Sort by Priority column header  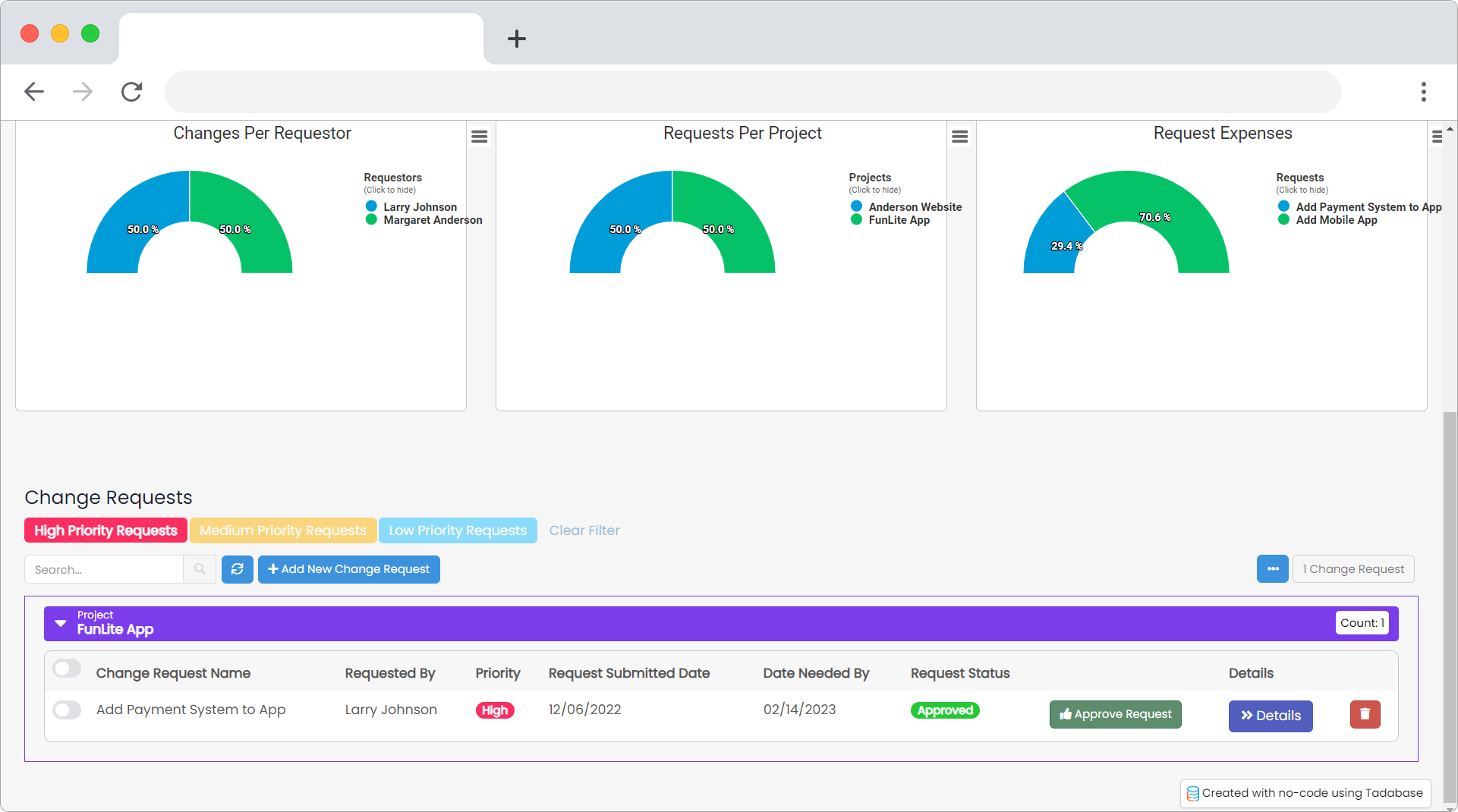click(498, 673)
